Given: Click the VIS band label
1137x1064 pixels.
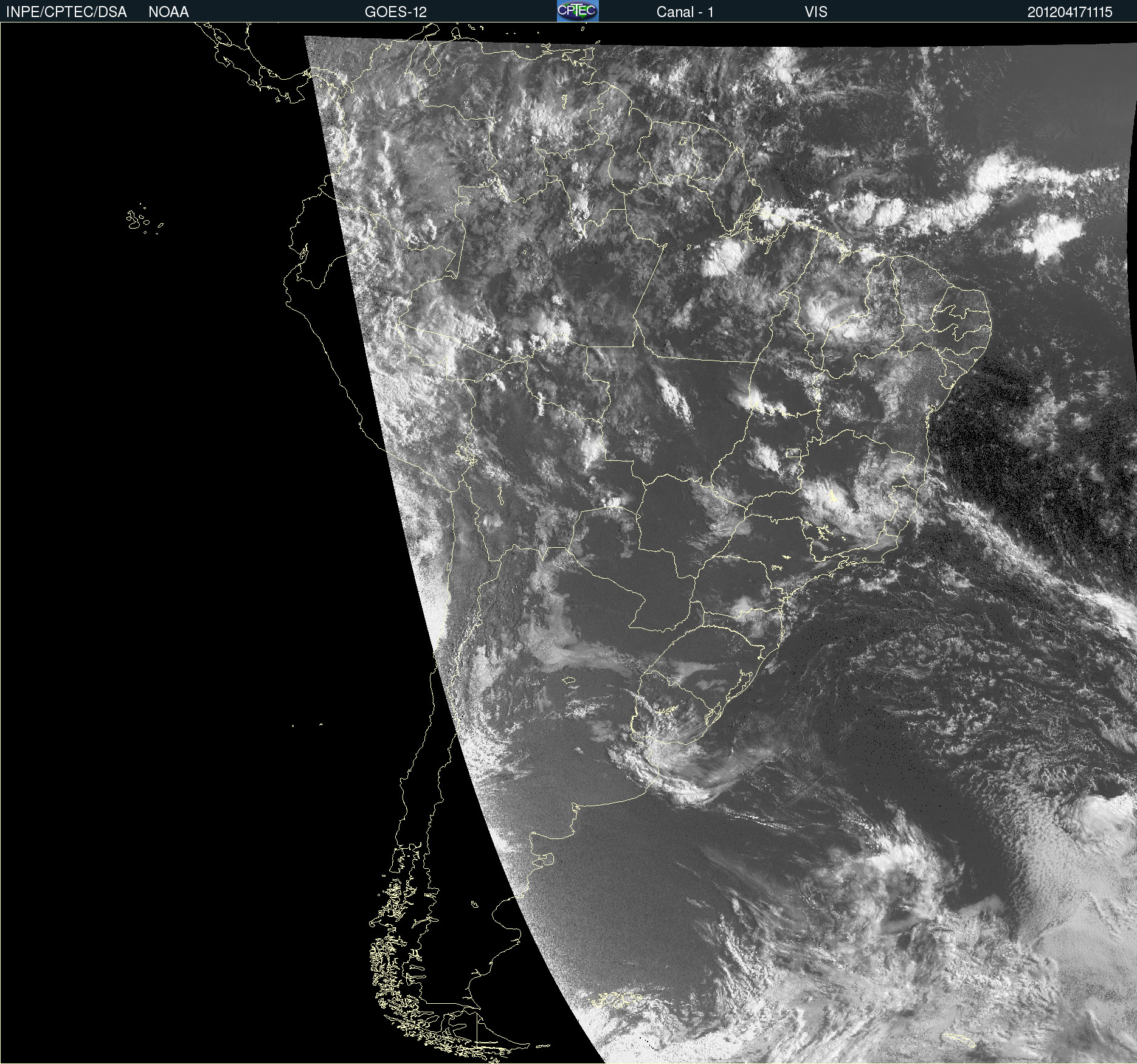Looking at the screenshot, I should pyautogui.click(x=816, y=12).
